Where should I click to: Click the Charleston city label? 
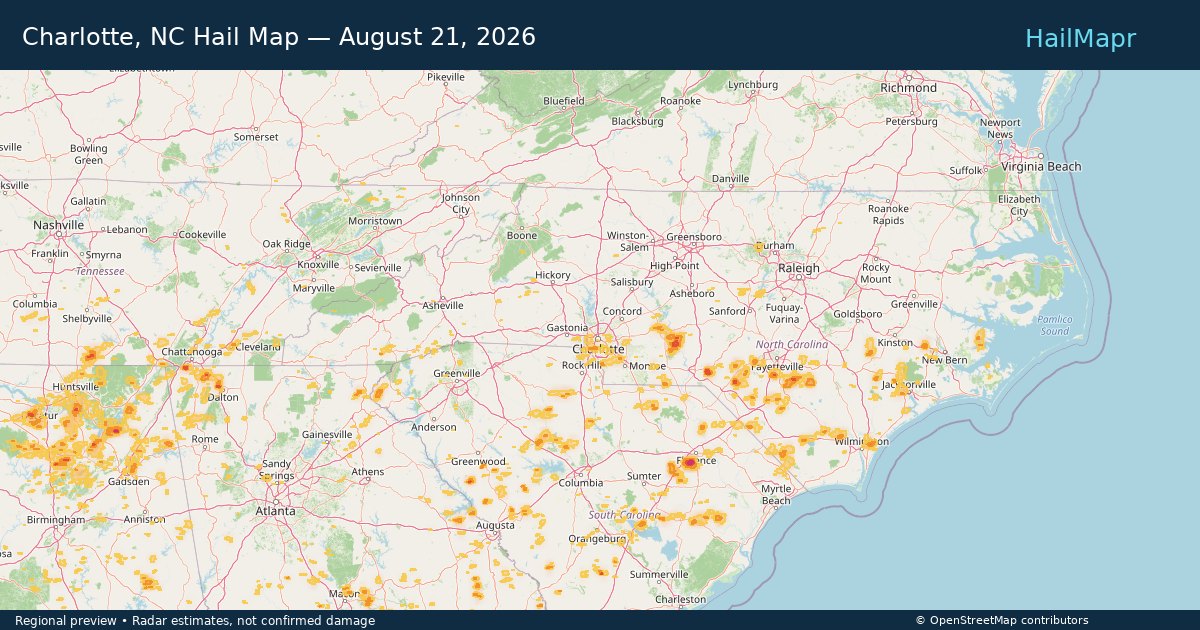680,599
